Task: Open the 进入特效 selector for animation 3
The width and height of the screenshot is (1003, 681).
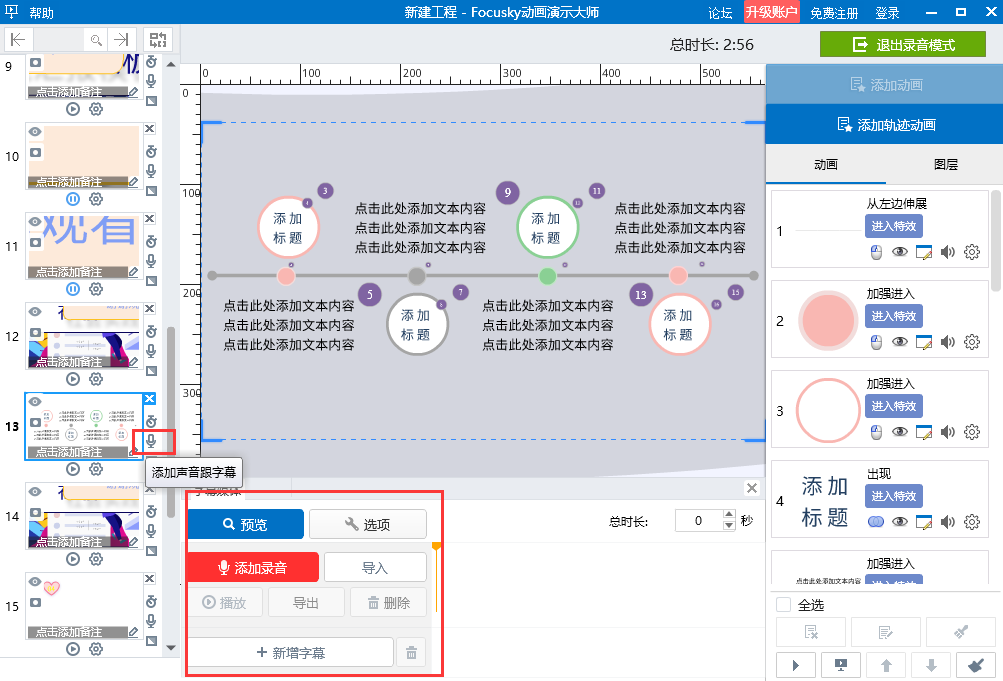Action: (894, 406)
